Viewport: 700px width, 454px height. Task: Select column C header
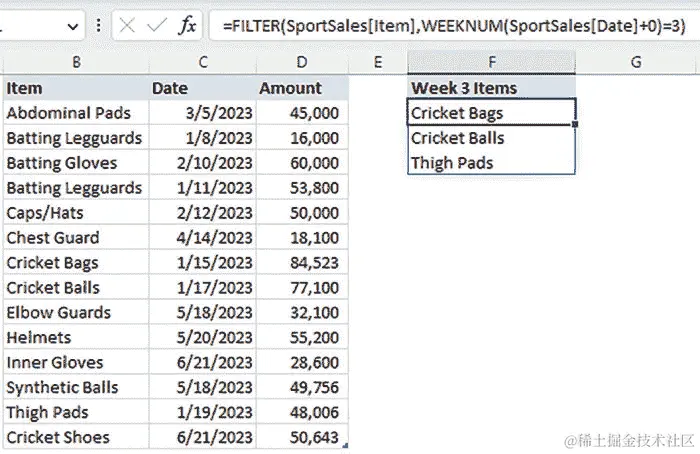[x=203, y=62]
